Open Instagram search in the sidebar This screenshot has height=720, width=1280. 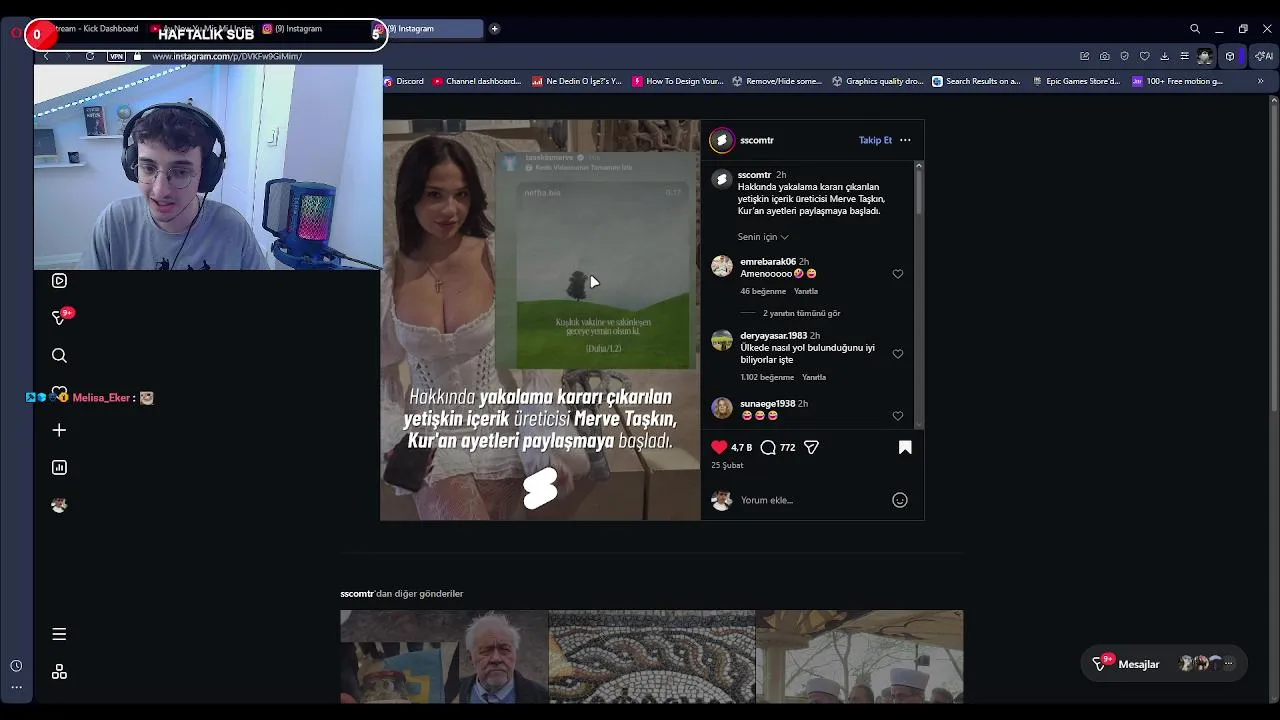(59, 355)
